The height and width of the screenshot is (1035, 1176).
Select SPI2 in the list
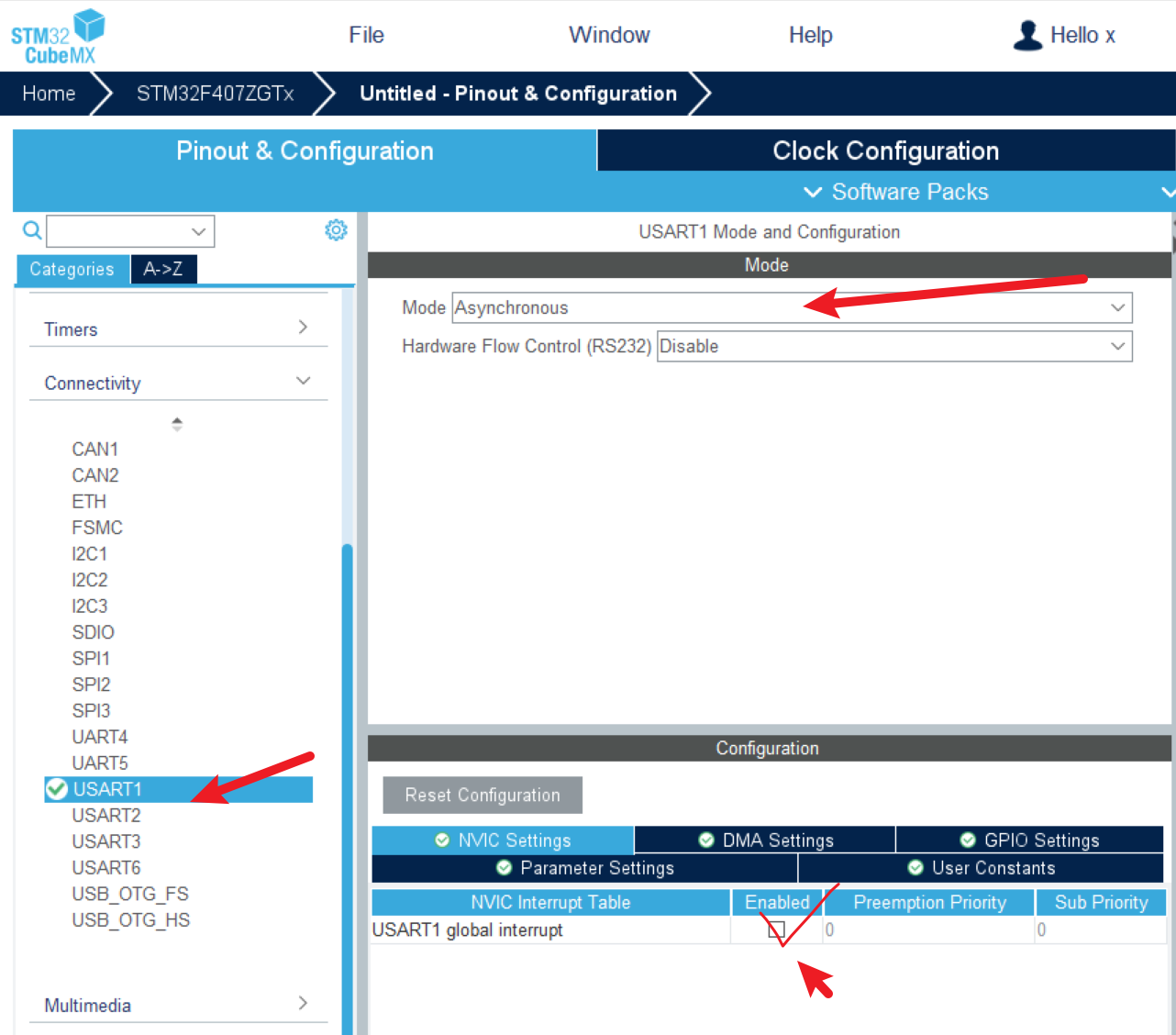91,684
